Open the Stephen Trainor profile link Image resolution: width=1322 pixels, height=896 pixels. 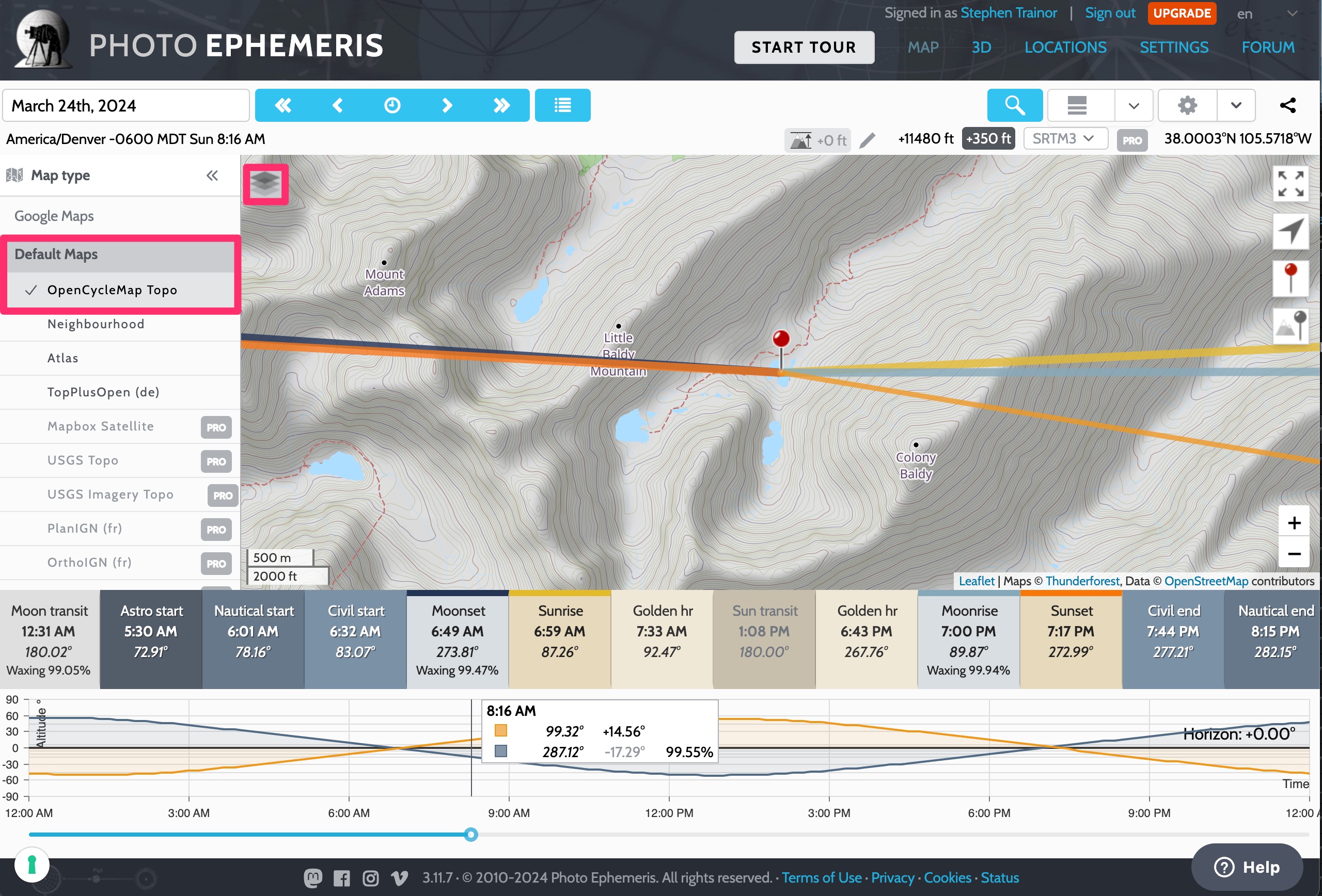tap(1009, 13)
